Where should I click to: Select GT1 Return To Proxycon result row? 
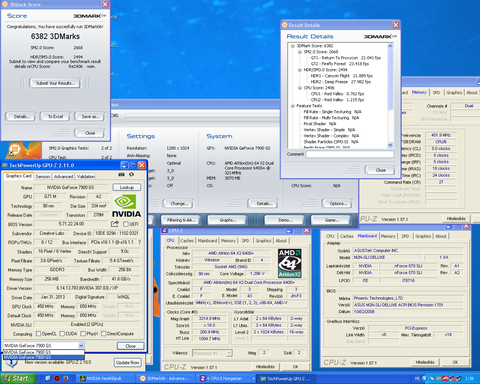346,58
